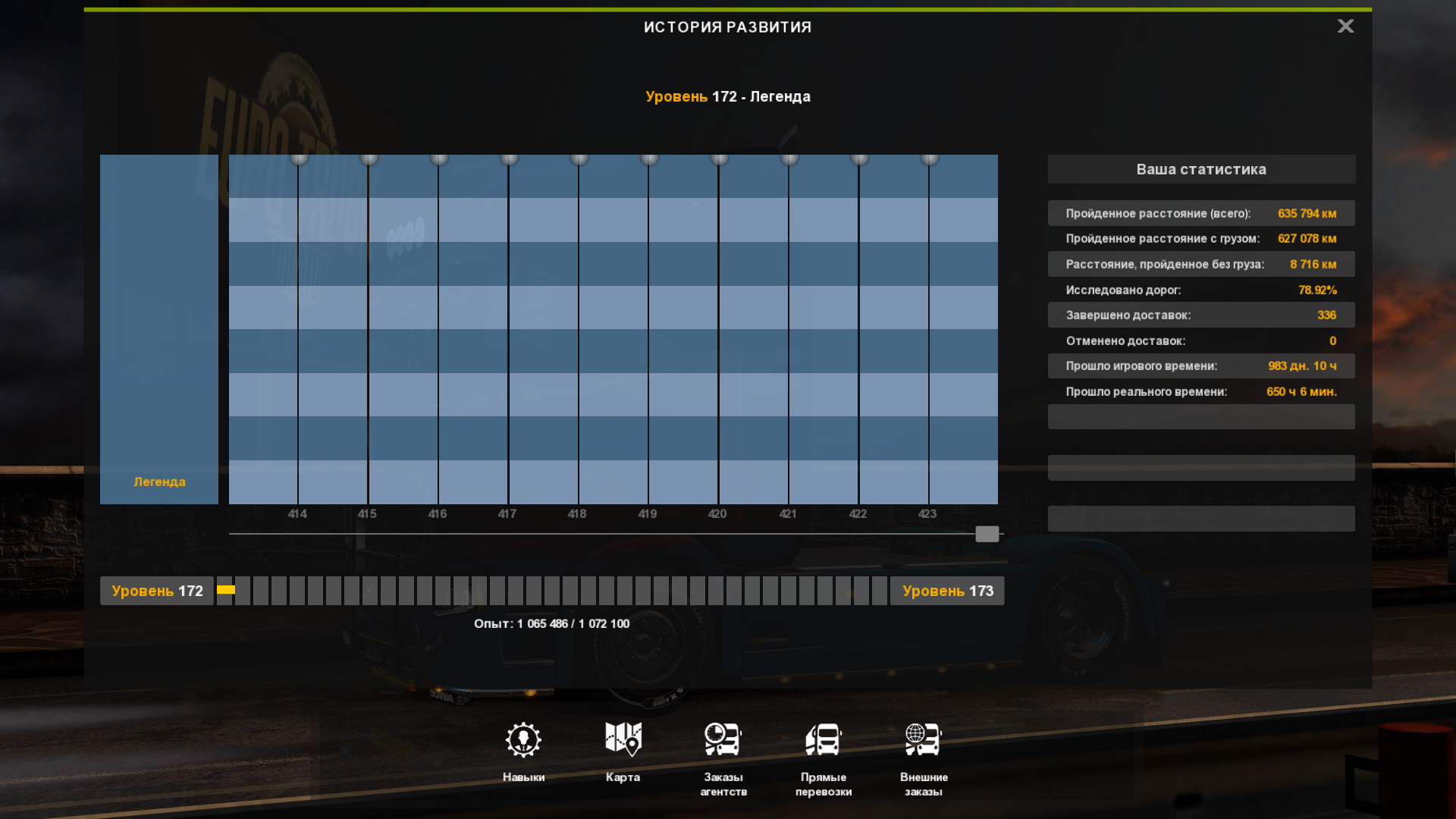
Task: Open the Навыки skills icon
Action: click(x=523, y=740)
